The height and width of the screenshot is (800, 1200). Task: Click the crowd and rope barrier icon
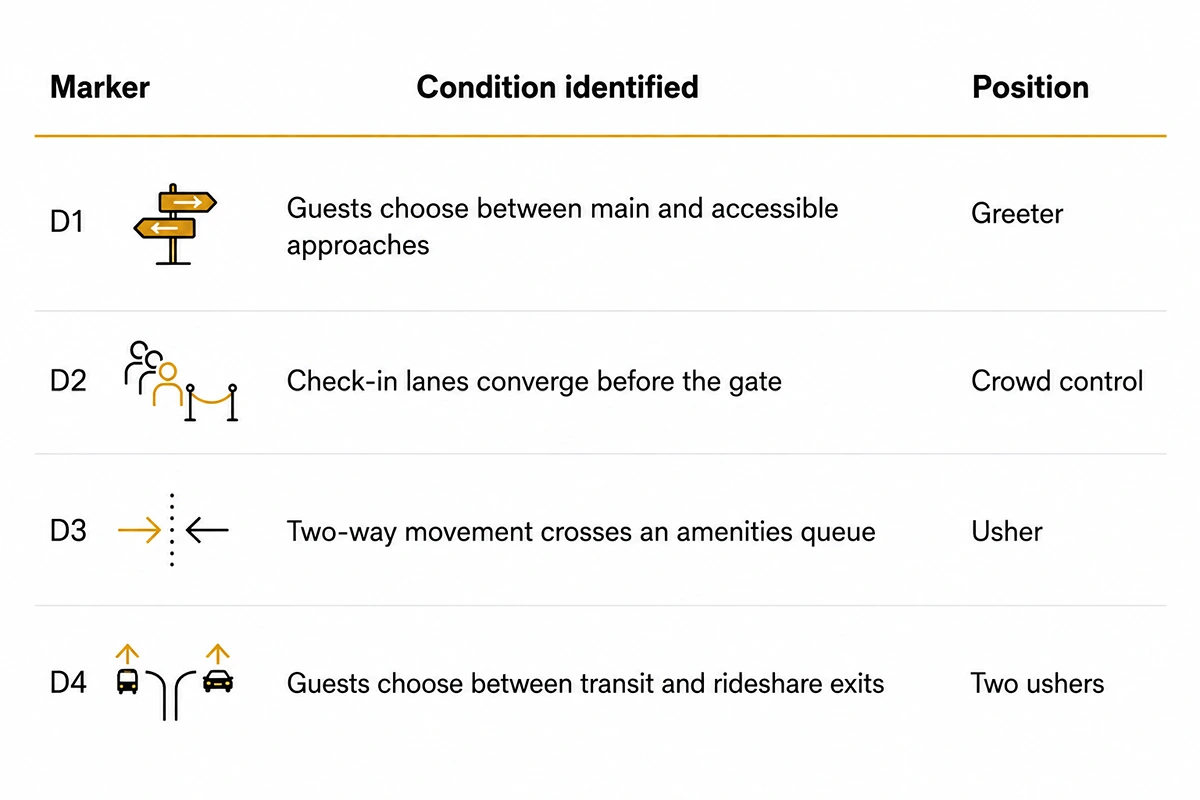tap(182, 381)
